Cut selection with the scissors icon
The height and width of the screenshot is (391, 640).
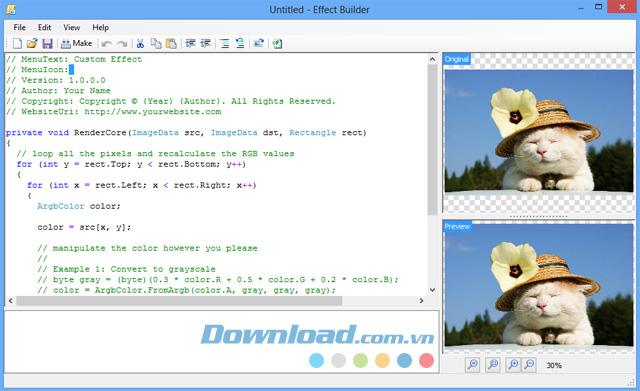pos(140,43)
